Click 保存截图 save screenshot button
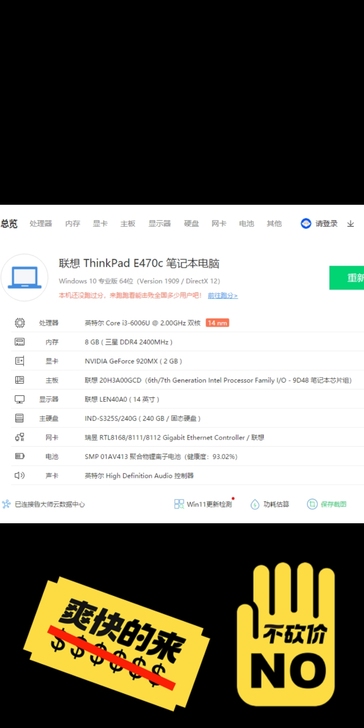Viewport: 364px width, 728px height. 333,504
